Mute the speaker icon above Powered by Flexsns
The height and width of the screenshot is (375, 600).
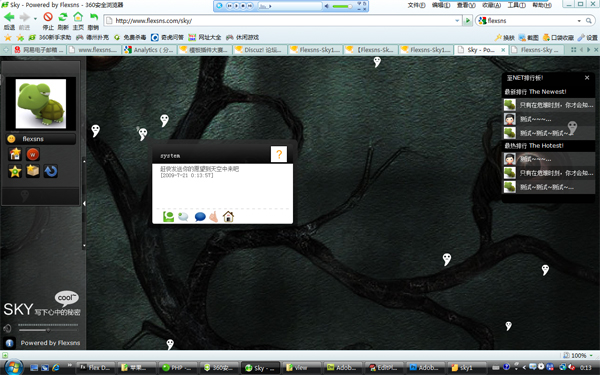click(7, 328)
